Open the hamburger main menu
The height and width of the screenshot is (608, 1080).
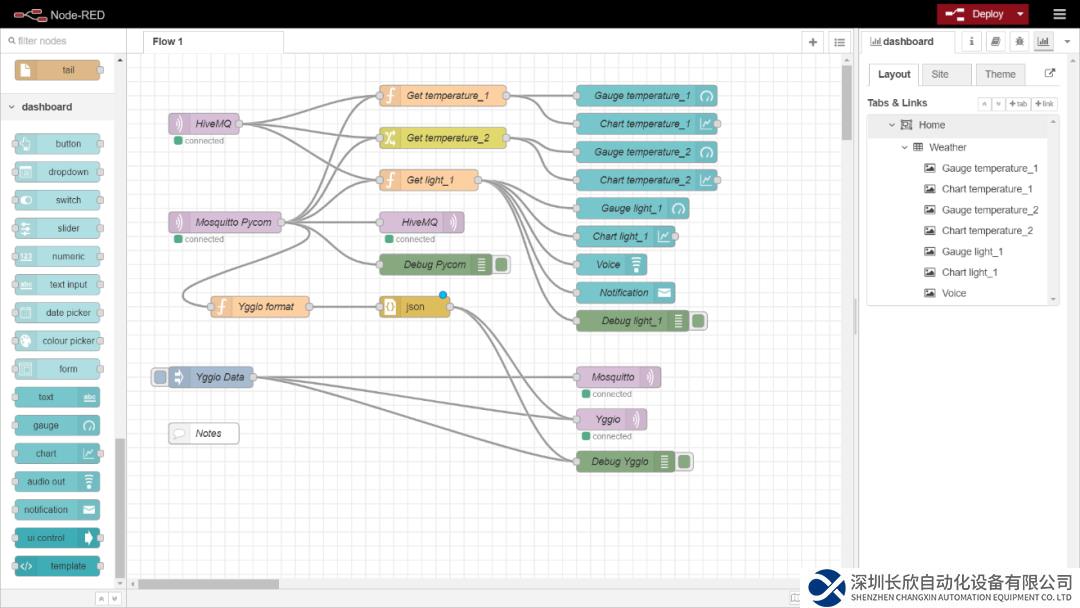click(1059, 14)
